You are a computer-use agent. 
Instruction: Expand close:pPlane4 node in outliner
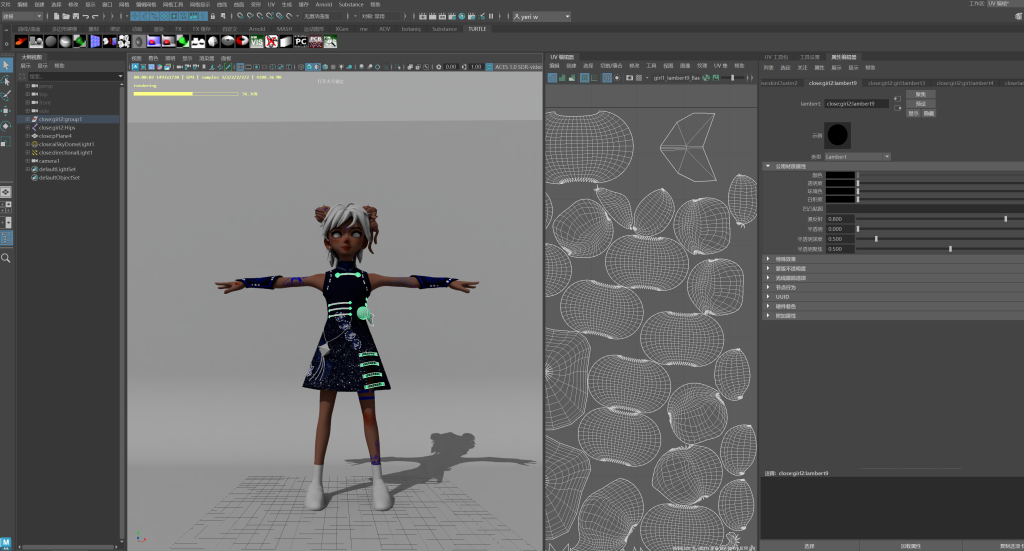pos(27,136)
